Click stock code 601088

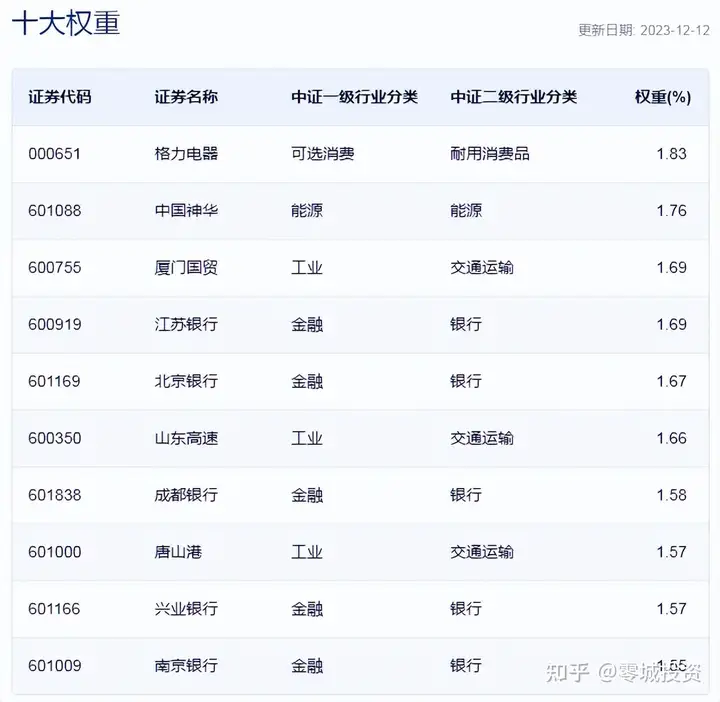pos(54,210)
